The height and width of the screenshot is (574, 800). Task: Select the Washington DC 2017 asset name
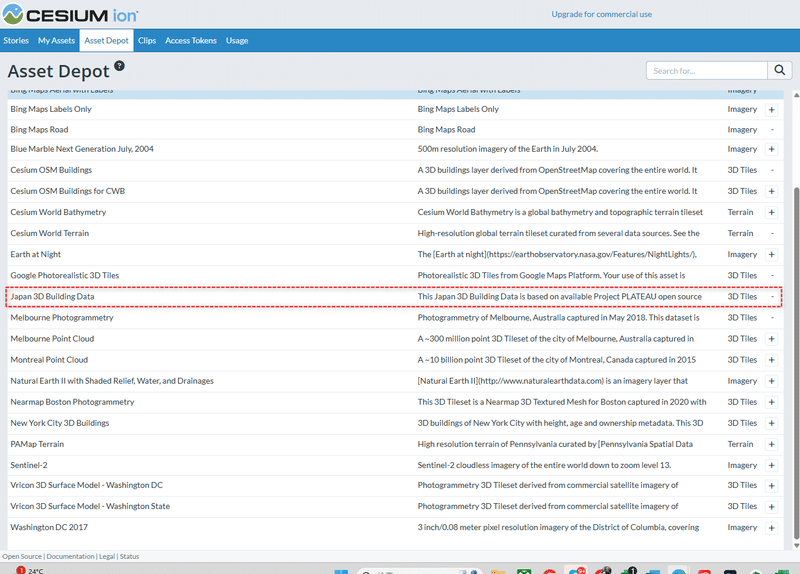(49, 527)
